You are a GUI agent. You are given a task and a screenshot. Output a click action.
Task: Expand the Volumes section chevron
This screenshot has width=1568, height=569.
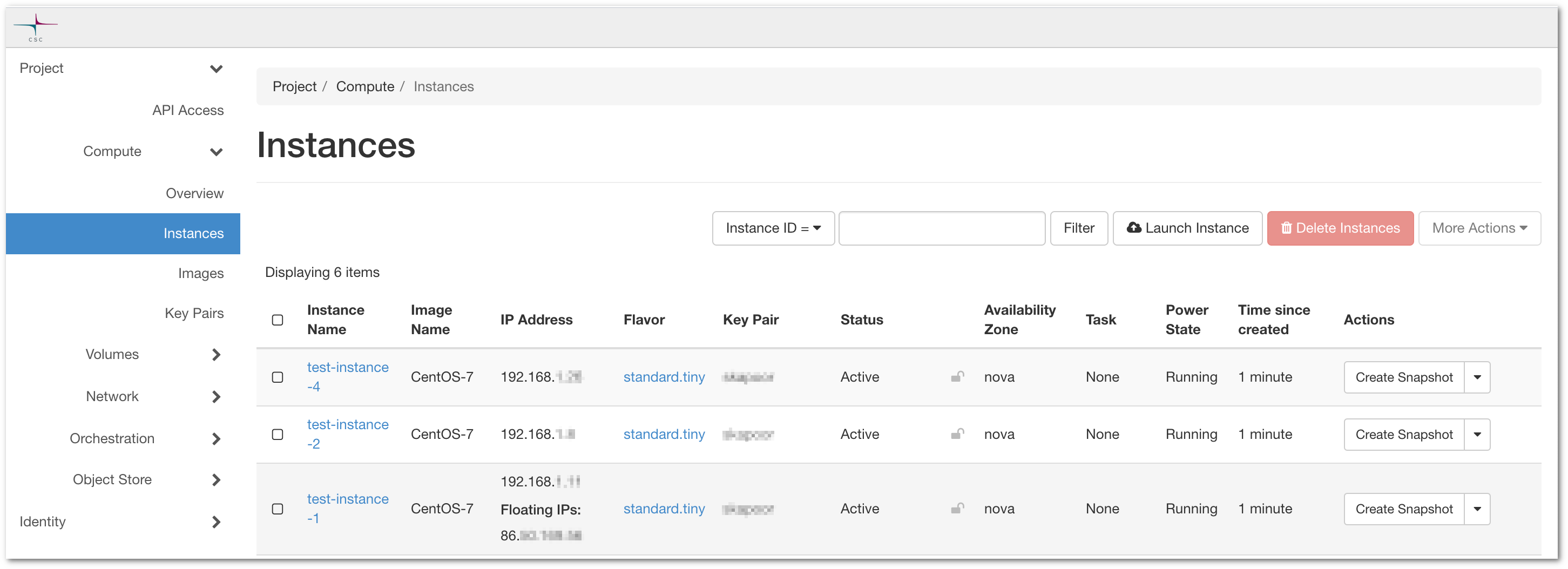215,354
